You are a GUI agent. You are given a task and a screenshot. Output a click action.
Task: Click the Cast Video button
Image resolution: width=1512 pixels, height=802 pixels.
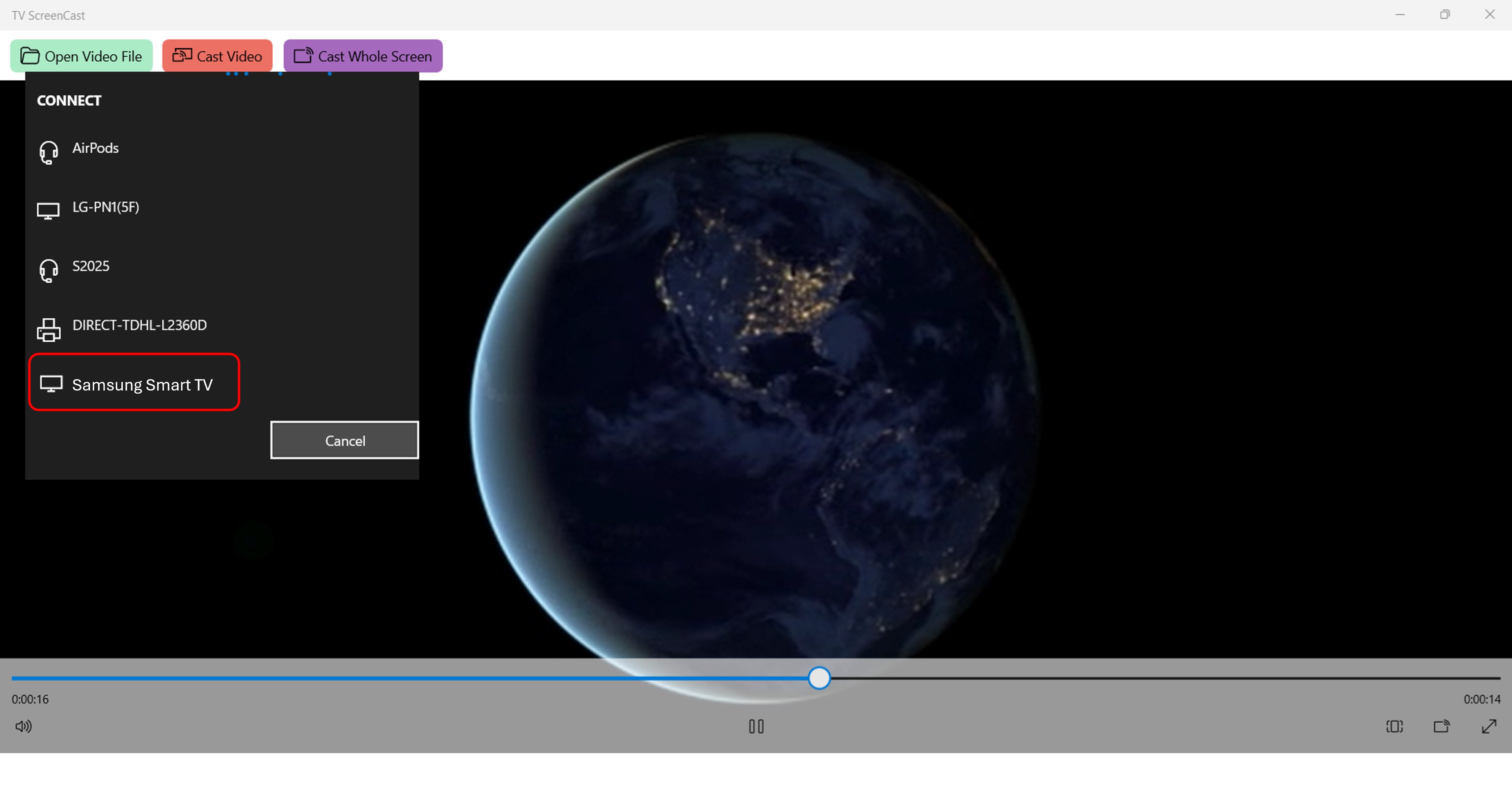tap(217, 55)
